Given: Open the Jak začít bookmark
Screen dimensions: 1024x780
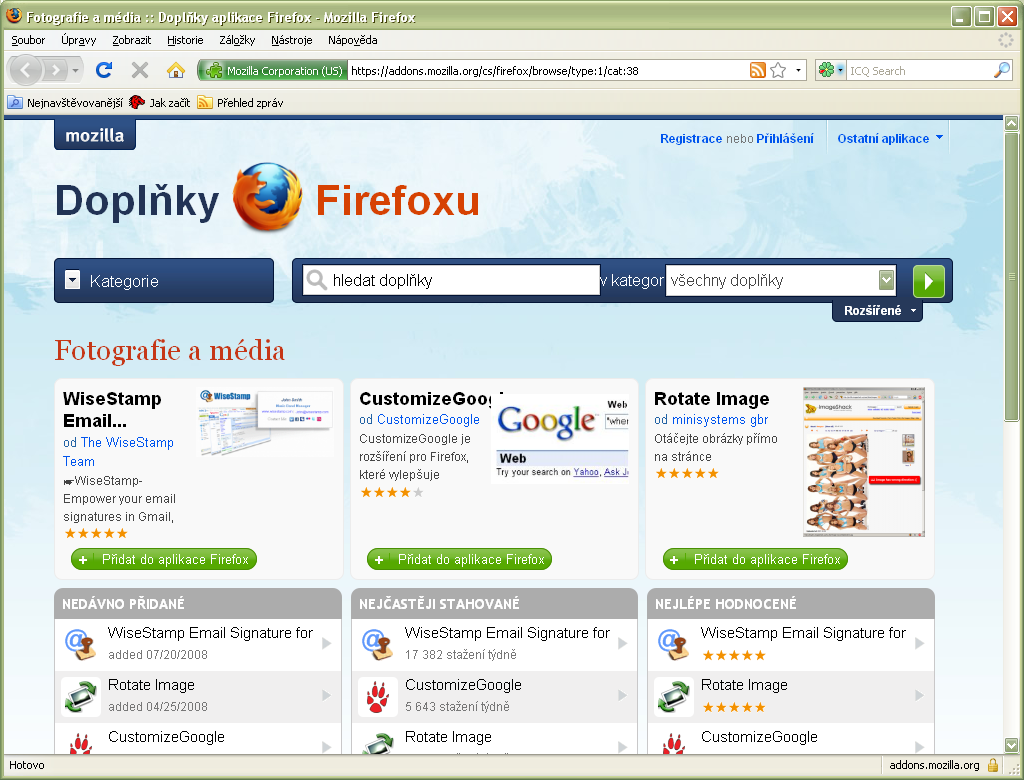Looking at the screenshot, I should [160, 103].
